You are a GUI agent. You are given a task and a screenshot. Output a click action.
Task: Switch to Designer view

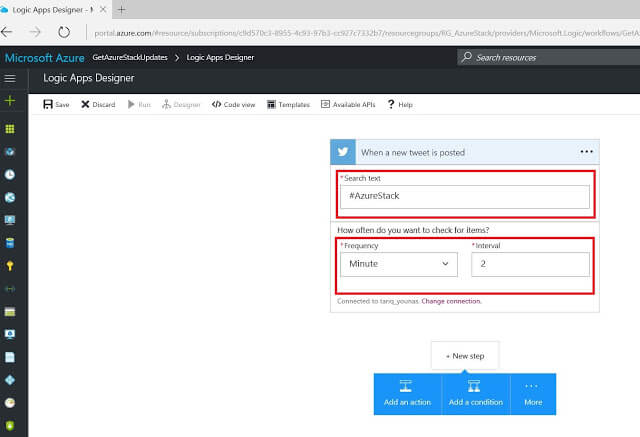(181, 105)
